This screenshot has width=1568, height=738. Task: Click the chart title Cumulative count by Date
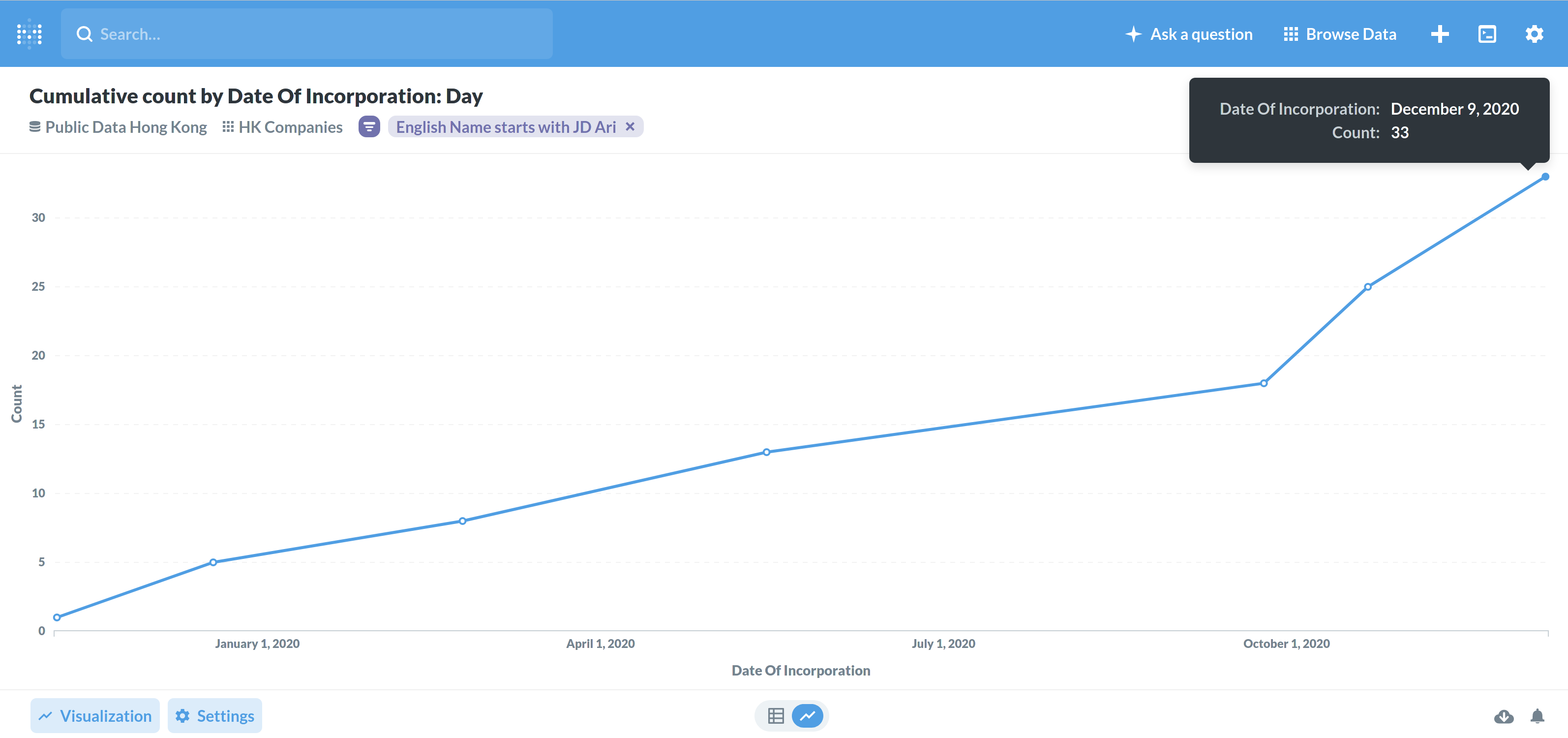(256, 95)
